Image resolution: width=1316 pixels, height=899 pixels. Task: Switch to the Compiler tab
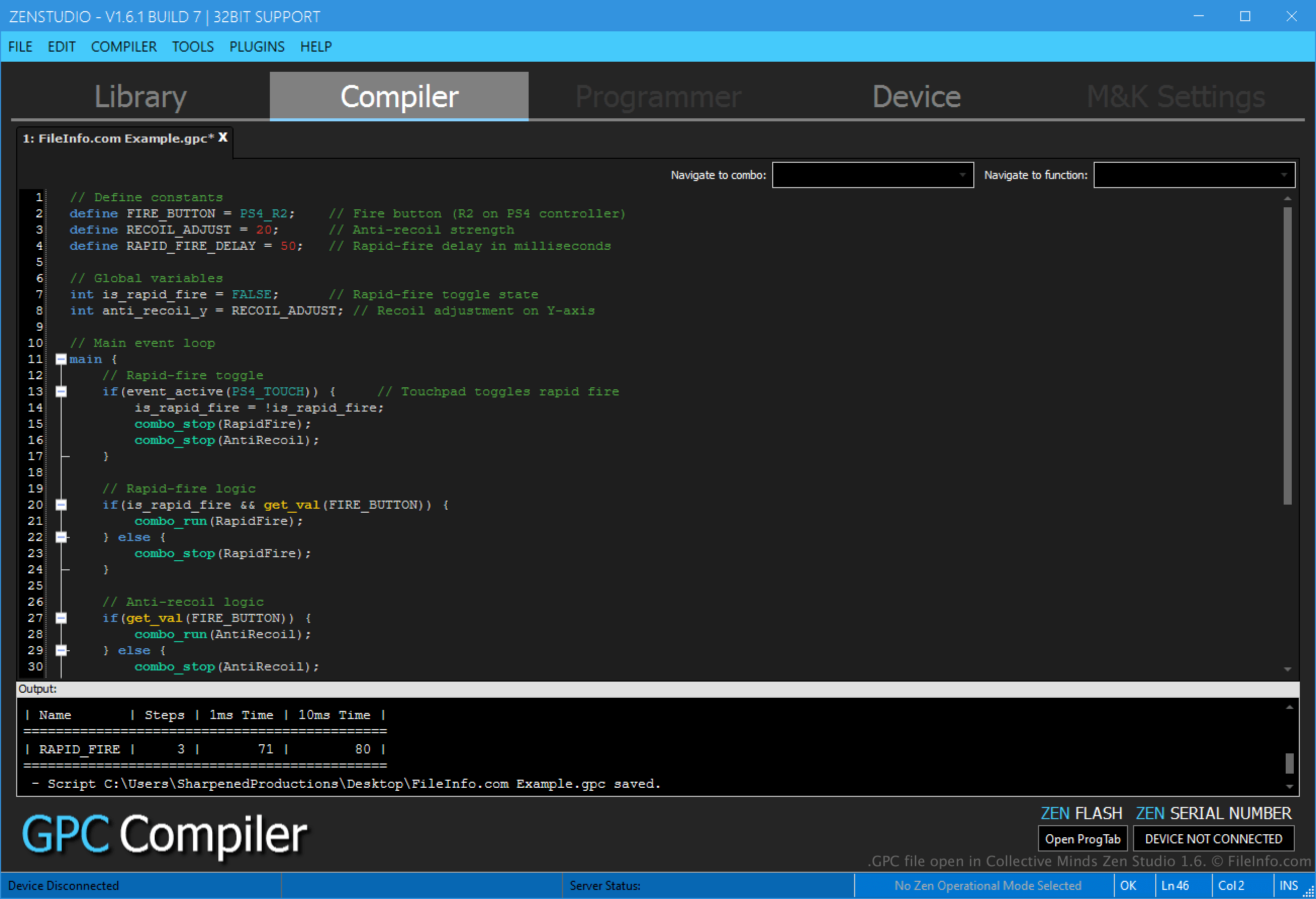[399, 96]
